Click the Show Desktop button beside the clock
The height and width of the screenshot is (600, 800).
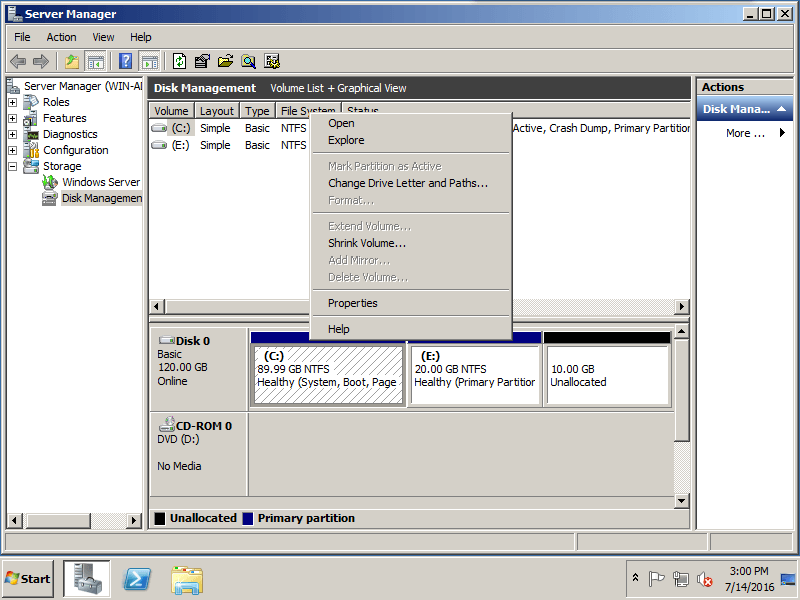pyautogui.click(x=788, y=579)
